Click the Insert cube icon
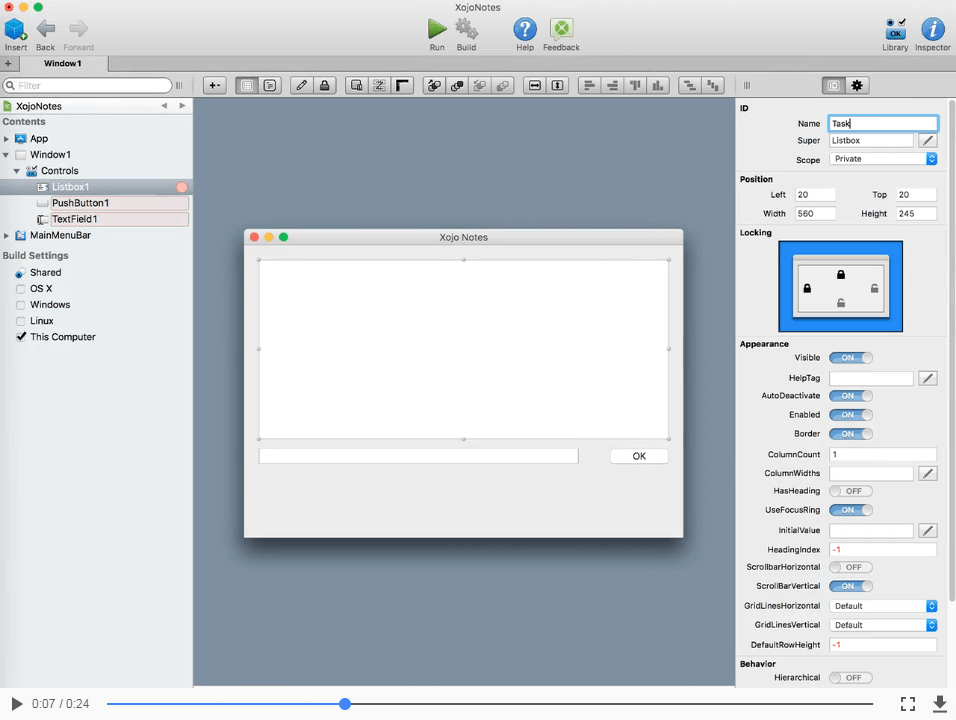This screenshot has height=720, width=956. coord(15,29)
